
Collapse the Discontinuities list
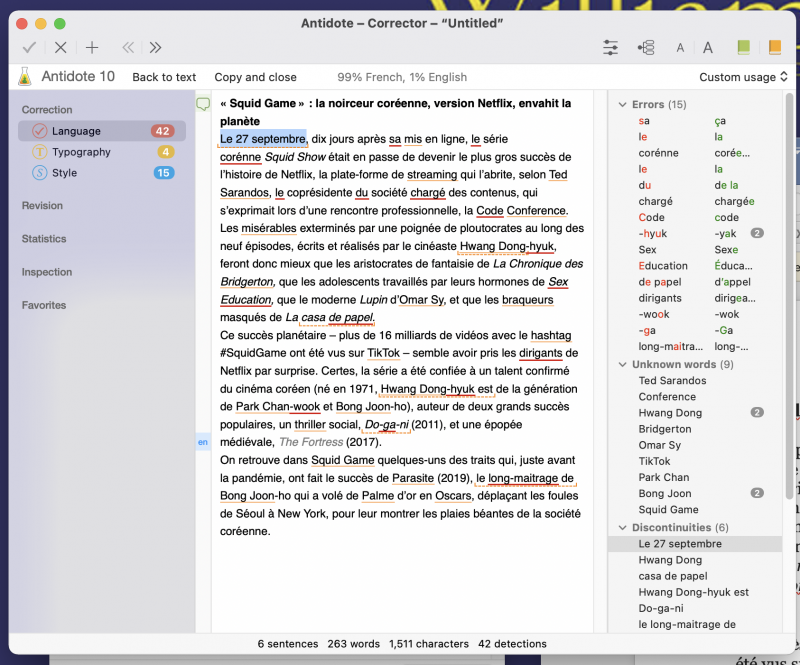pyautogui.click(x=622, y=528)
